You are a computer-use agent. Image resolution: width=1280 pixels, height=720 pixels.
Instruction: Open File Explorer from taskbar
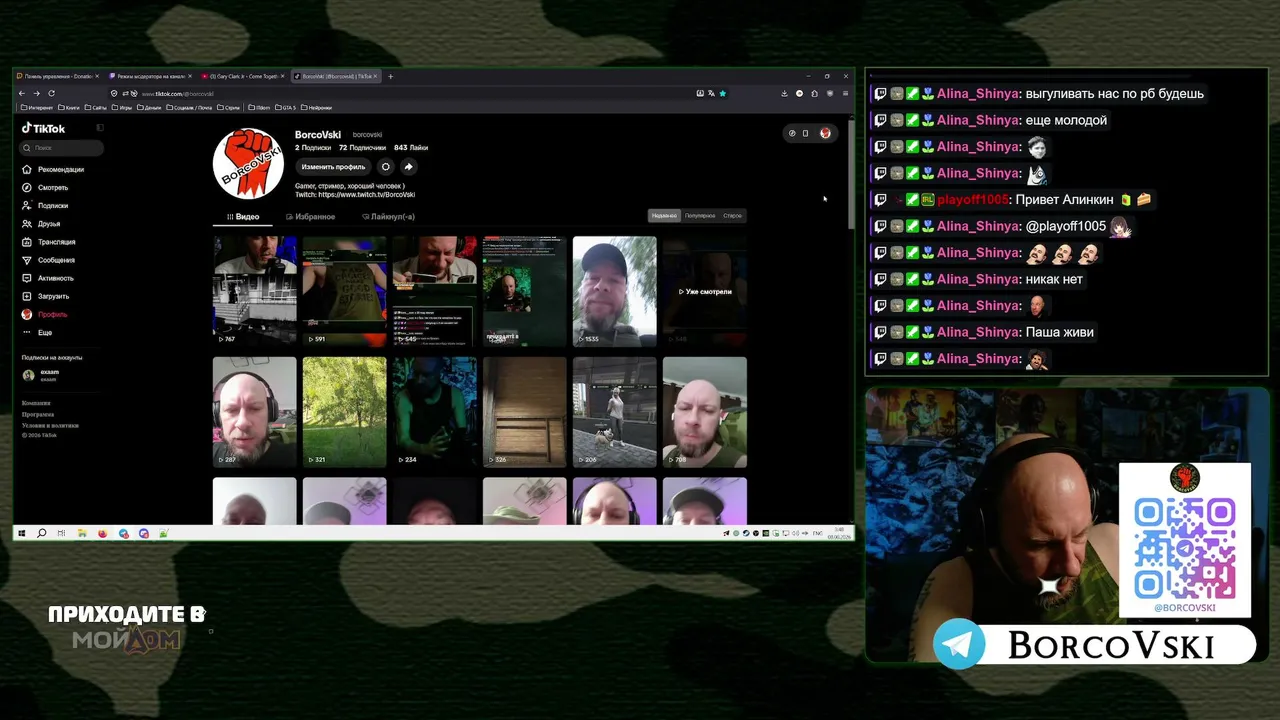pos(82,533)
